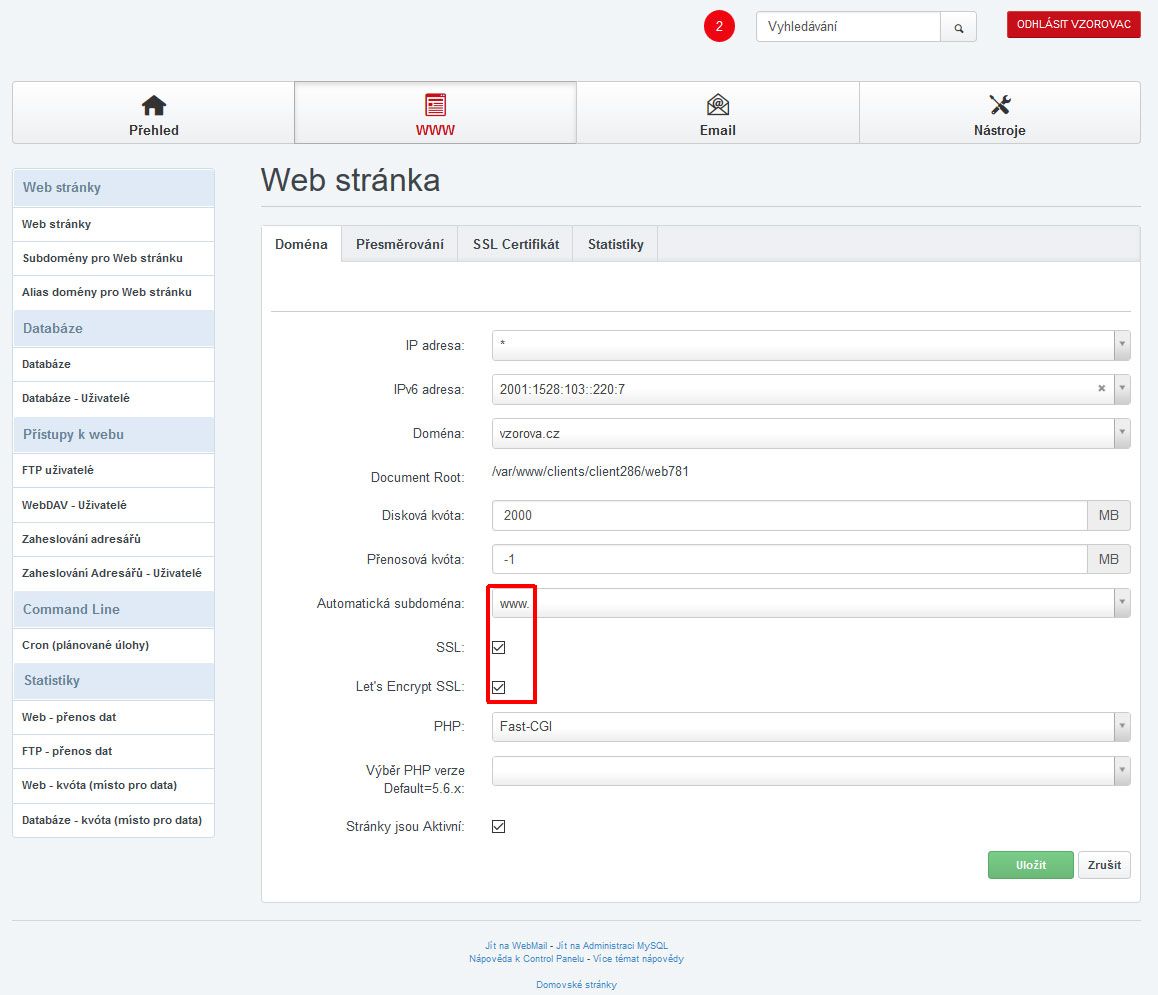1158x995 pixels.
Task: Open the WWW section icon
Action: point(435,105)
